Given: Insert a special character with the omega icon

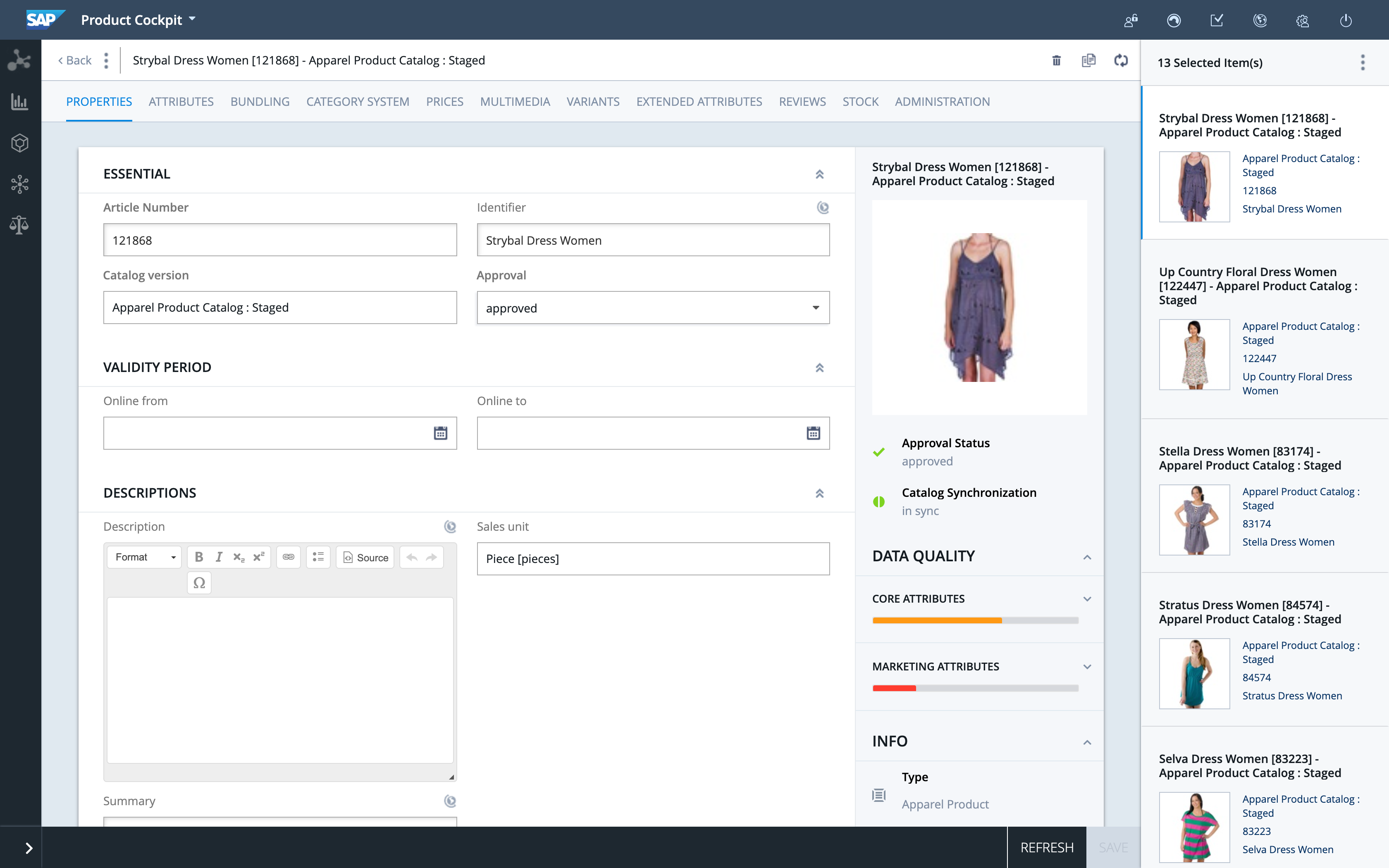Looking at the screenshot, I should pos(199,583).
